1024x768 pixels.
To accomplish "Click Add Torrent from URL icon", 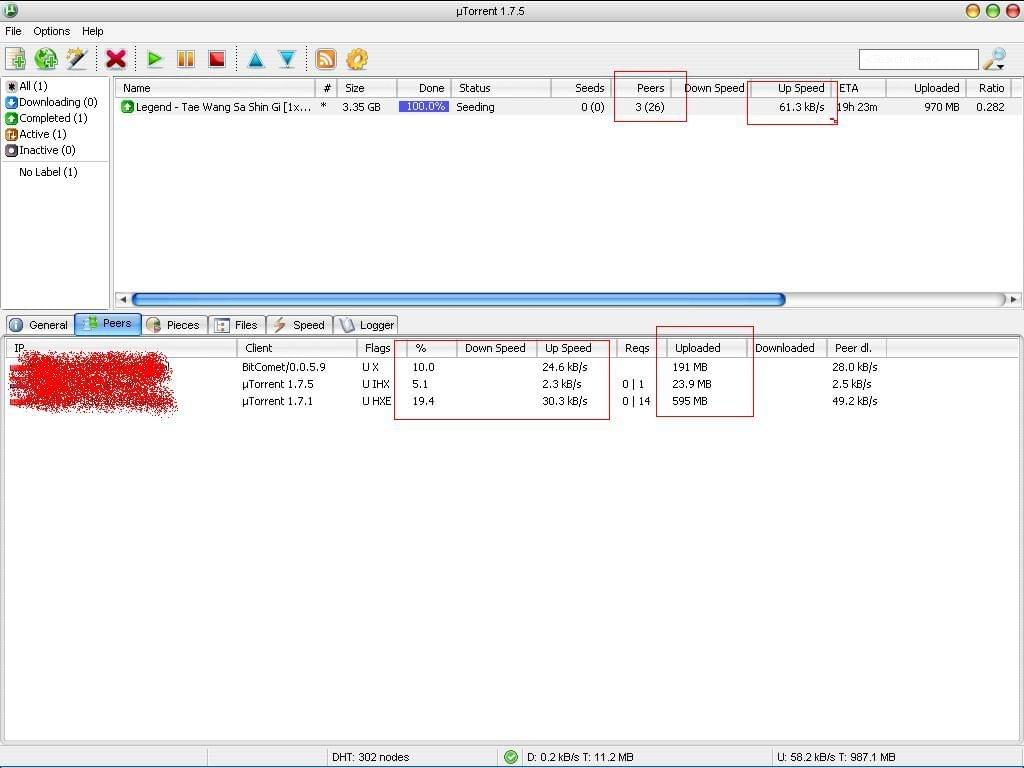I will 46,59.
